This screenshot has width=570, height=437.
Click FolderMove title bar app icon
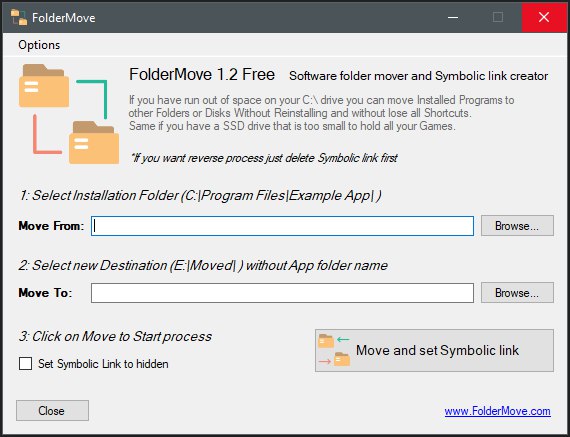(x=19, y=17)
